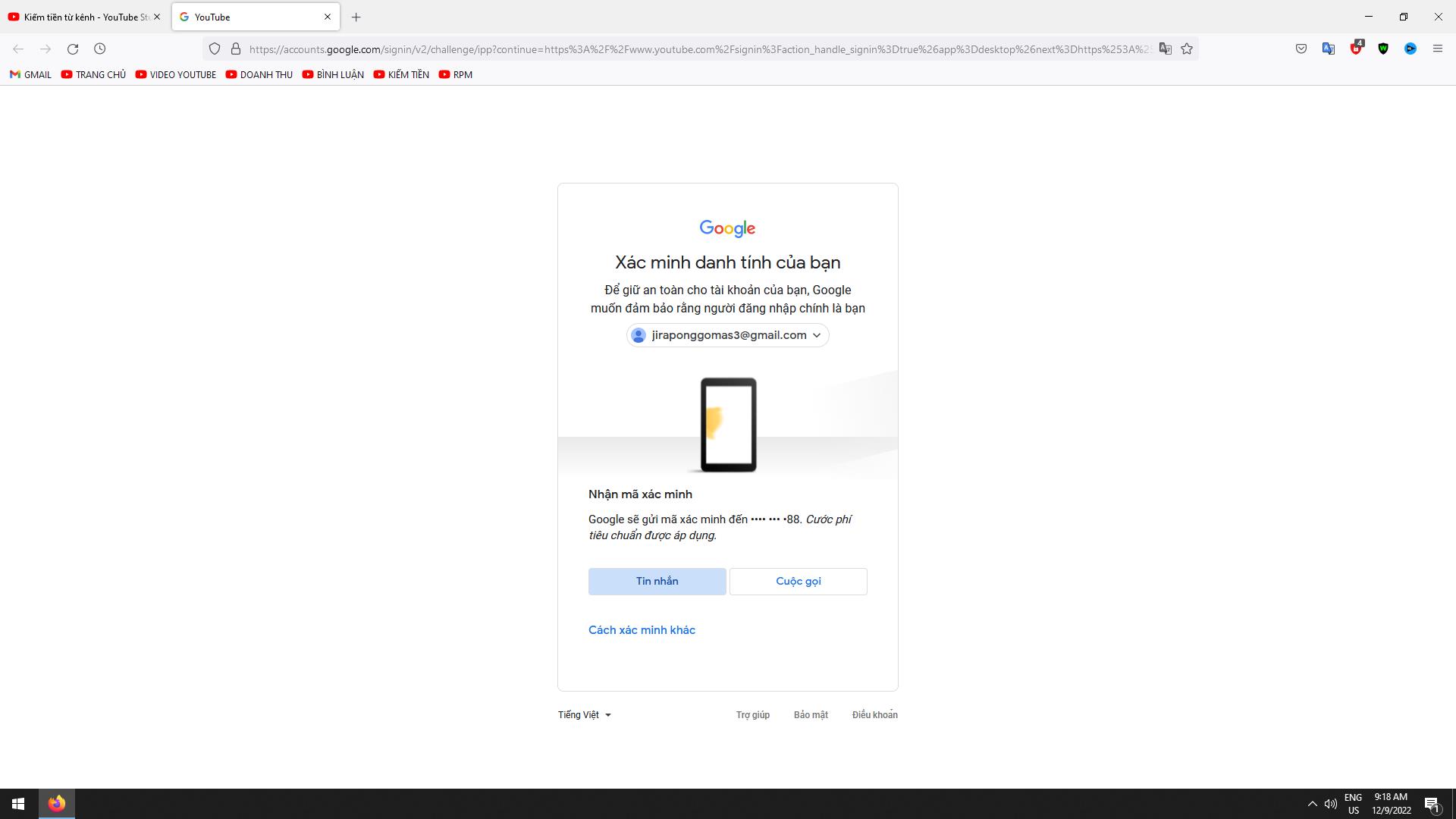Click the tracking protection shield icon
The height and width of the screenshot is (819, 1456).
pyautogui.click(x=215, y=49)
